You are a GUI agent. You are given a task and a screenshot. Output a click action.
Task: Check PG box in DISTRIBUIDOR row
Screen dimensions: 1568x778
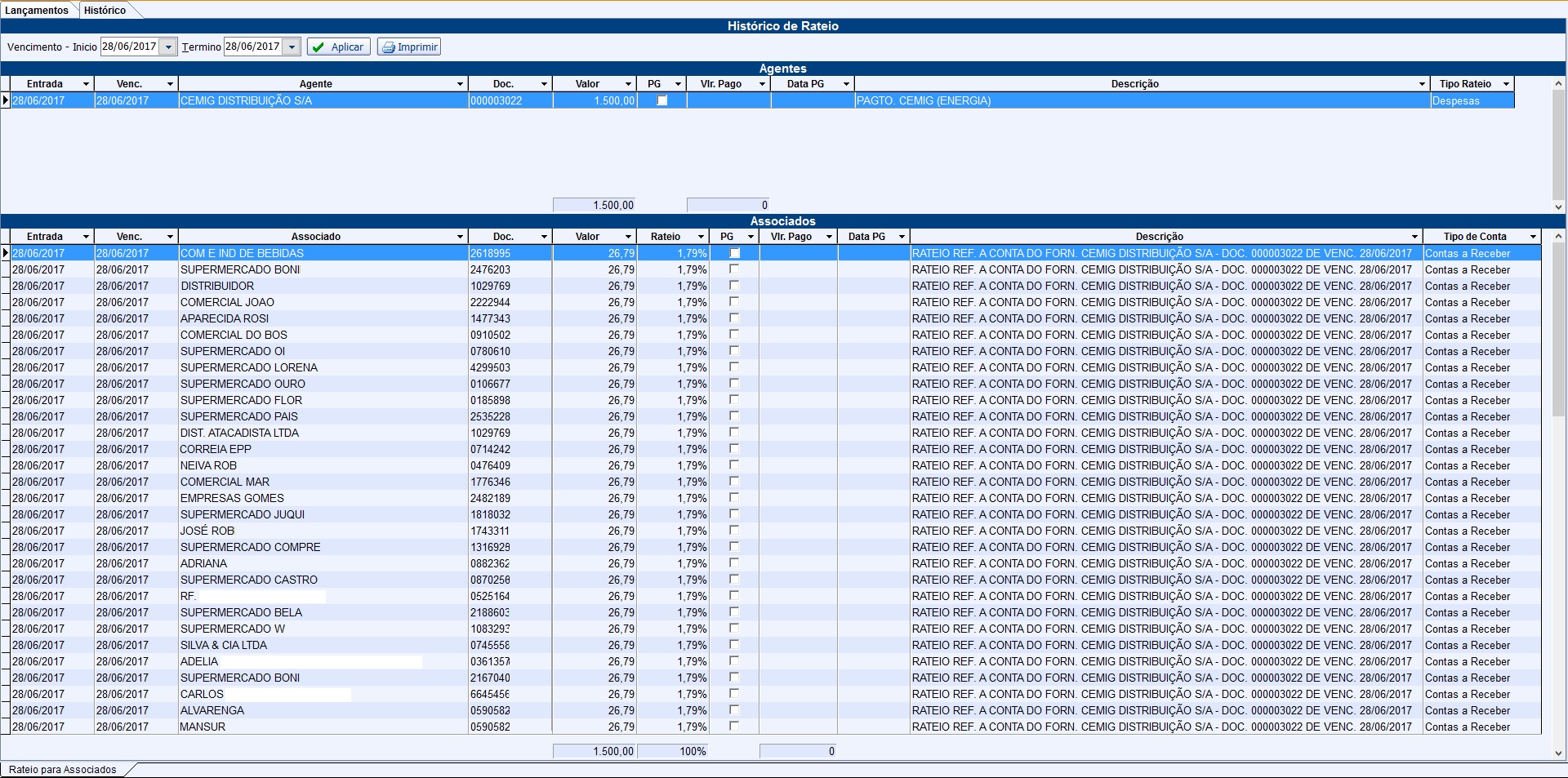pos(734,286)
